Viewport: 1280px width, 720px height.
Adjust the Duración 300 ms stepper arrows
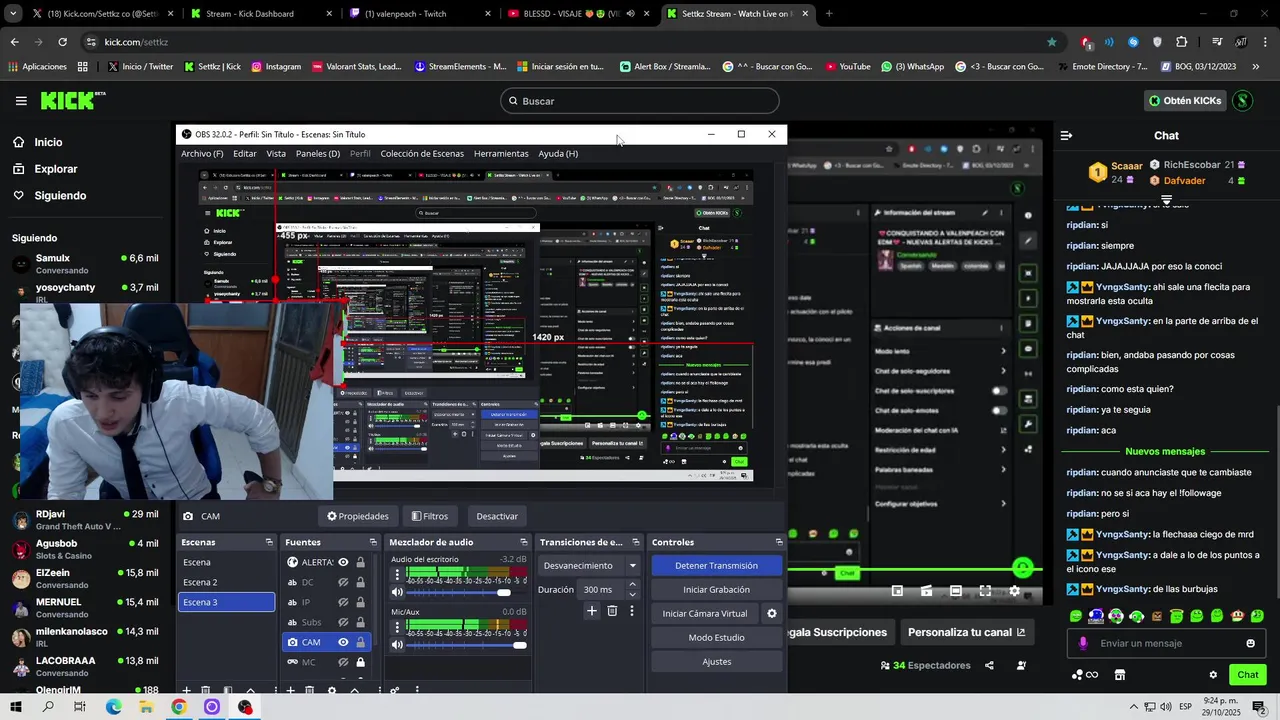point(632,589)
